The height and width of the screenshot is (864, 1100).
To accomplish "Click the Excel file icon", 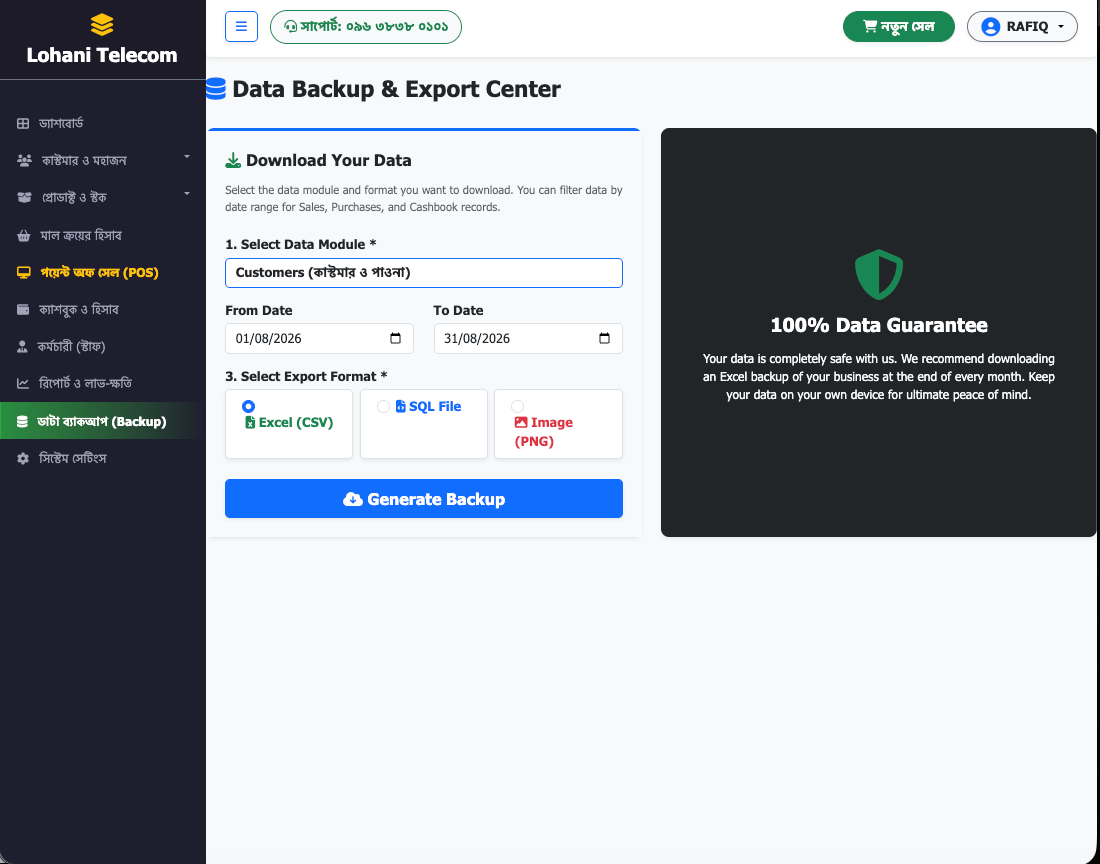I will coord(250,423).
